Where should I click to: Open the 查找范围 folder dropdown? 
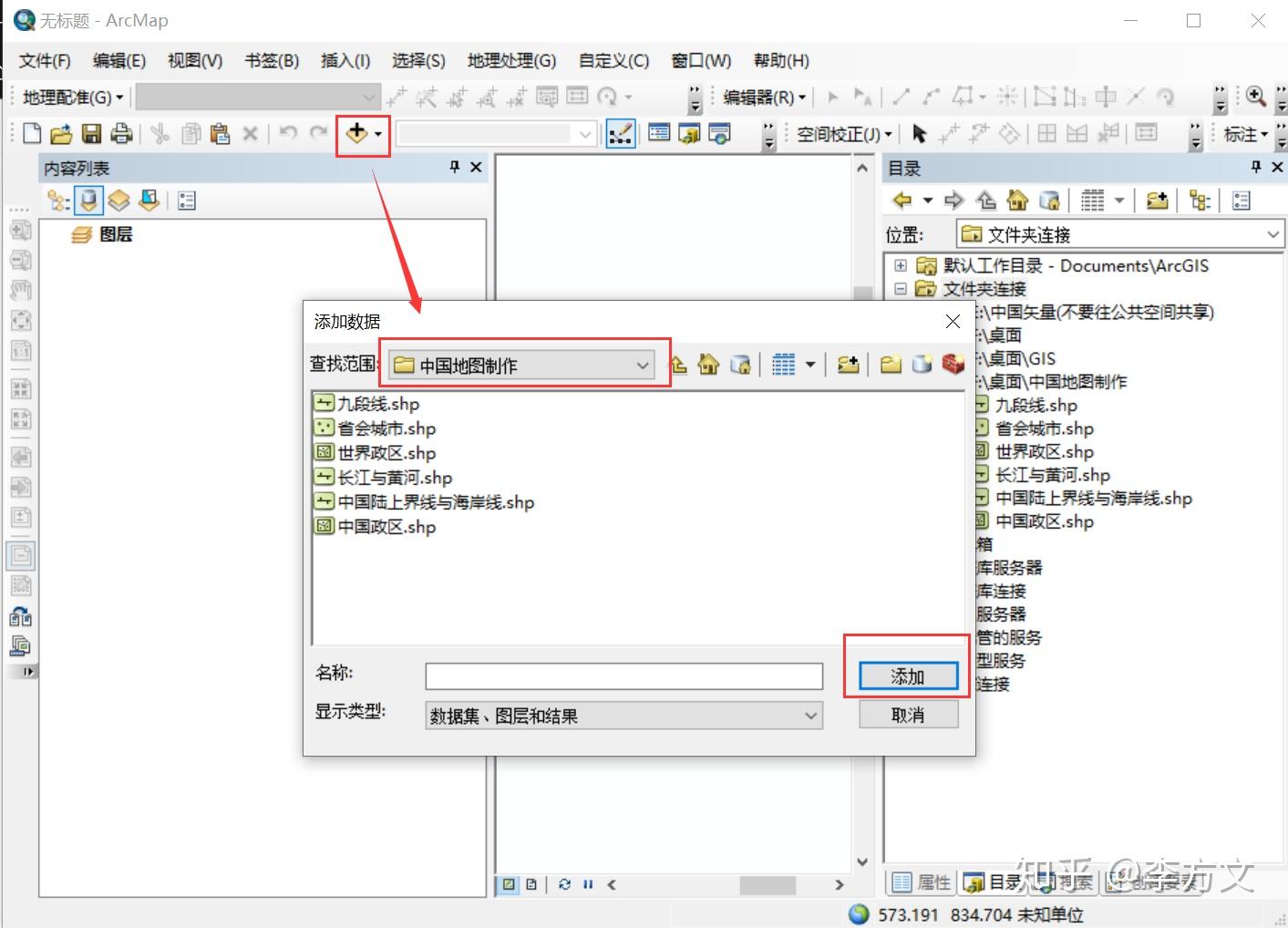pos(643,365)
